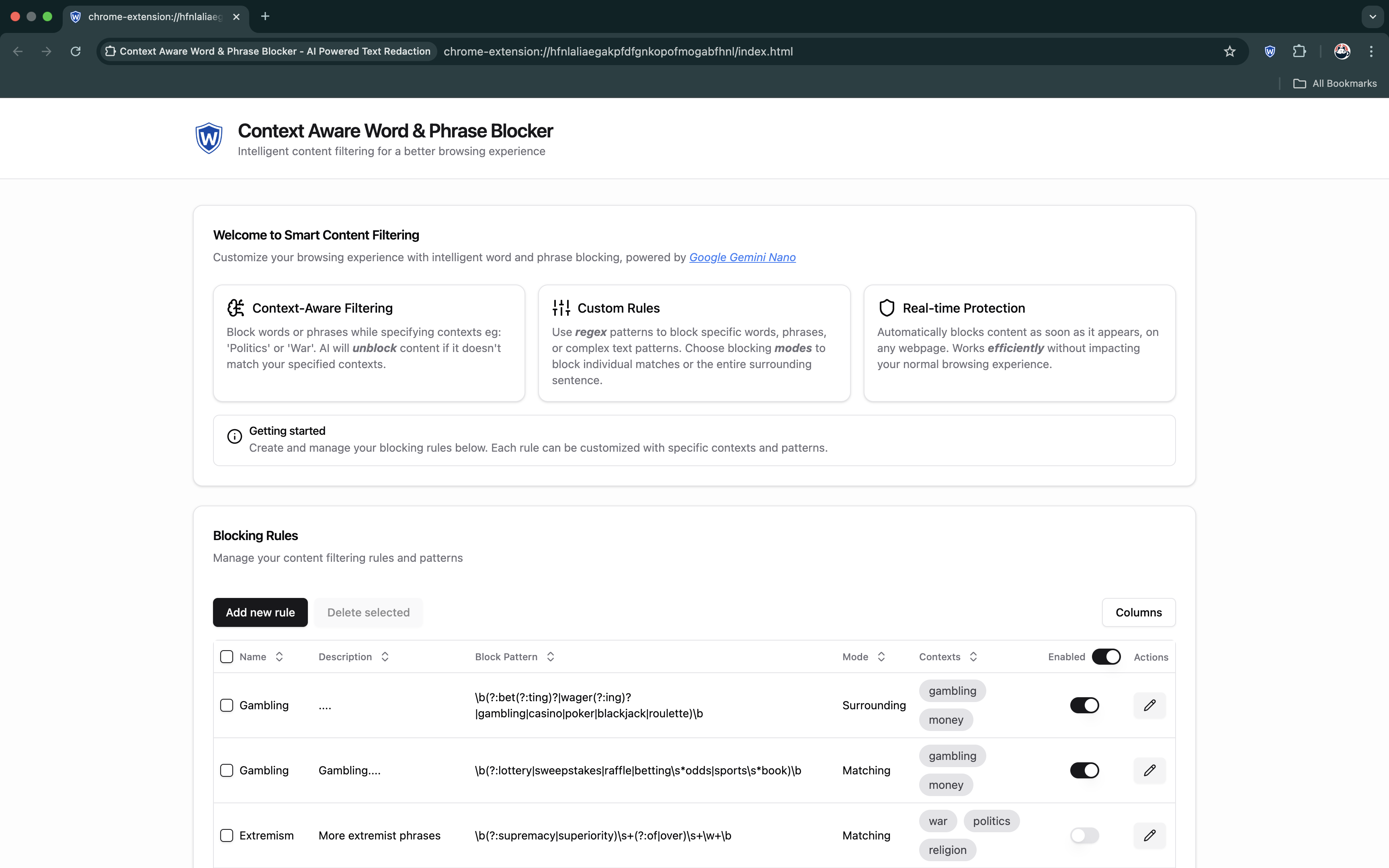Click the edit pencil for first Gambling rule
This screenshot has width=1389, height=868.
pyautogui.click(x=1149, y=705)
